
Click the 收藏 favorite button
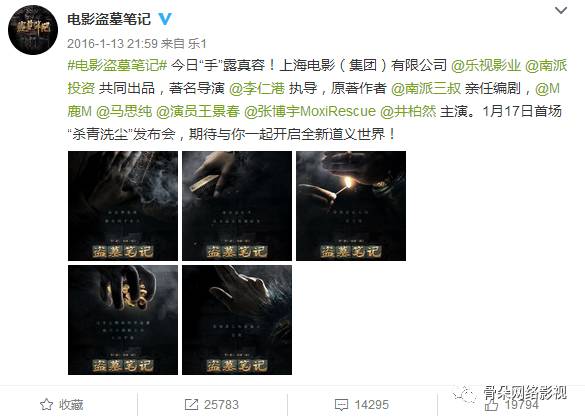pyautogui.click(x=62, y=405)
